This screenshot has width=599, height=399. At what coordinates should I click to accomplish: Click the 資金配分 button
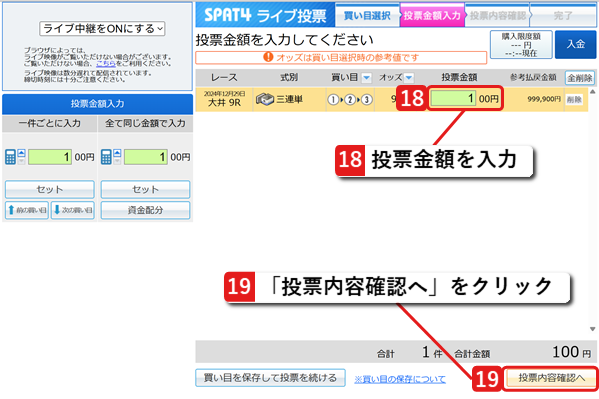145,210
